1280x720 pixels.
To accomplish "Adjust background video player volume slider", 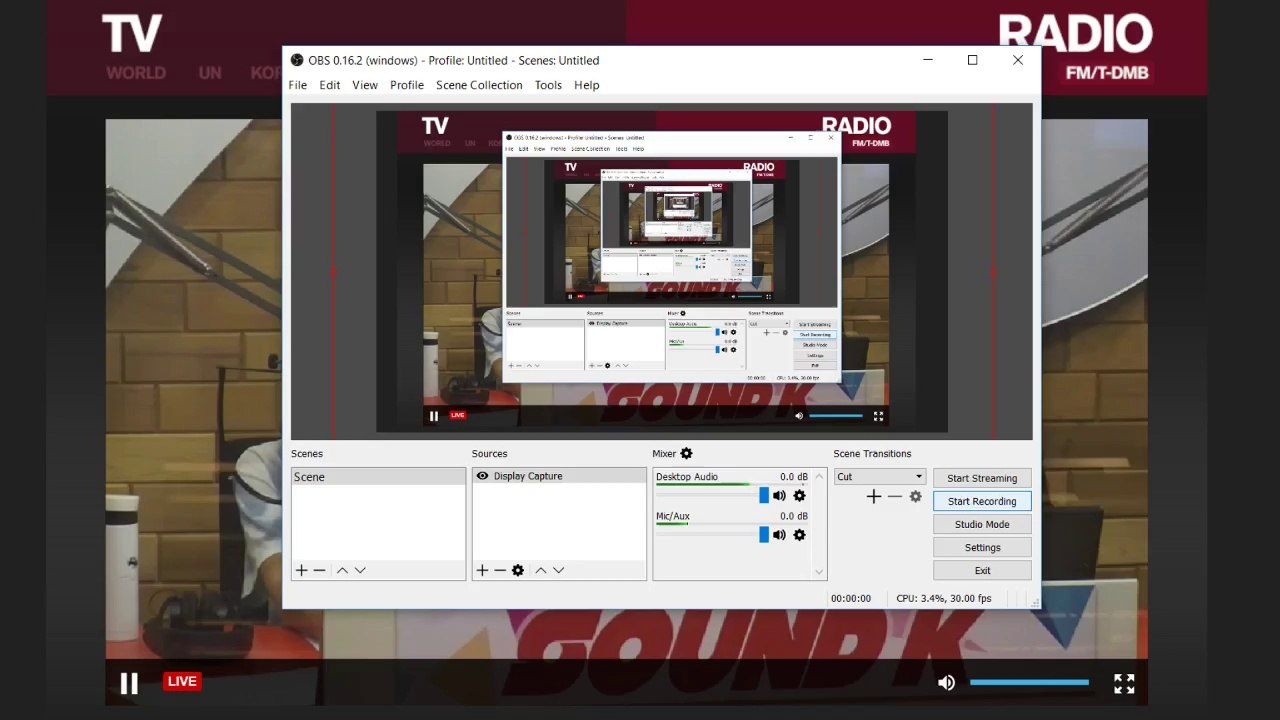I will coord(1029,682).
